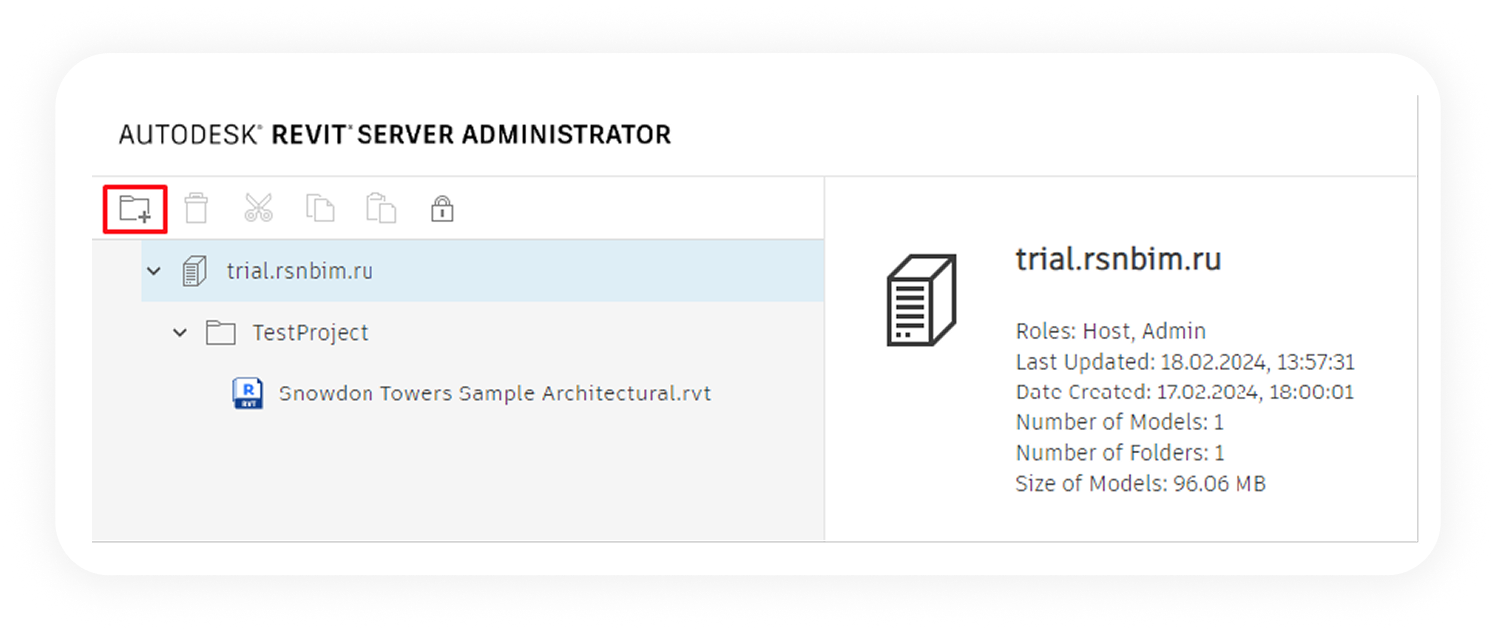
Task: Click the server icon beside trial.rsnbim.ru in tree
Action: click(x=194, y=271)
